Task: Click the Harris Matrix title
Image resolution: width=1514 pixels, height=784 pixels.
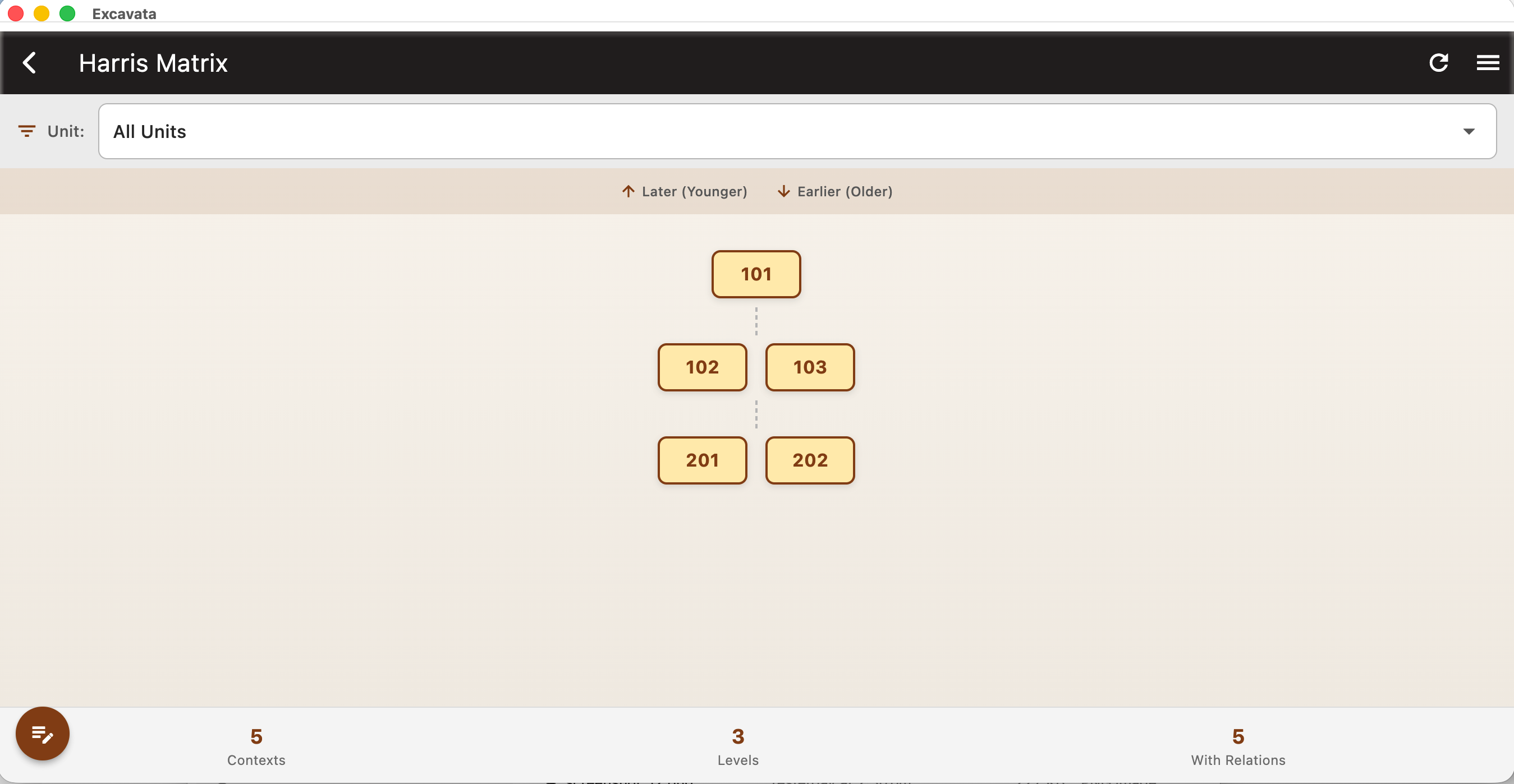Action: (x=153, y=63)
